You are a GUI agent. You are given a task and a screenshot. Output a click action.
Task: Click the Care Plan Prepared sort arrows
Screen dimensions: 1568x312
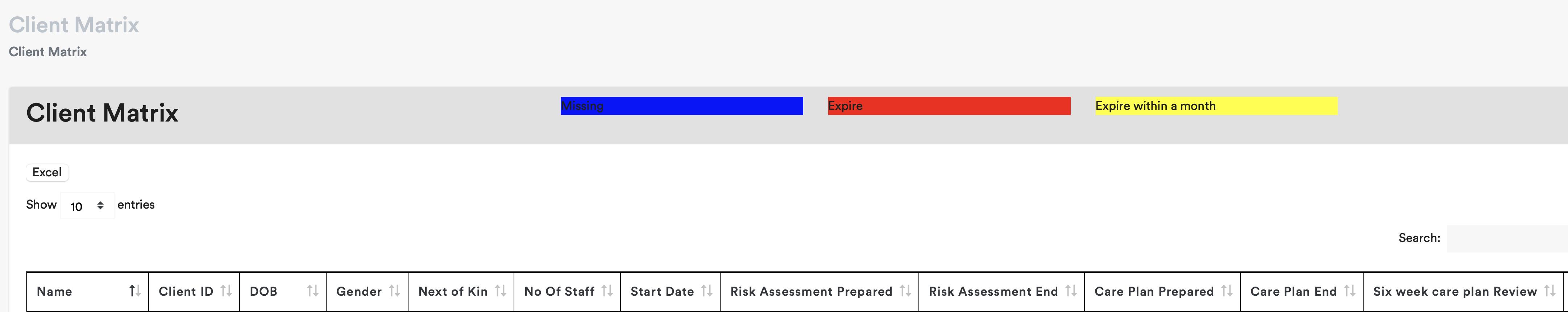[1227, 291]
